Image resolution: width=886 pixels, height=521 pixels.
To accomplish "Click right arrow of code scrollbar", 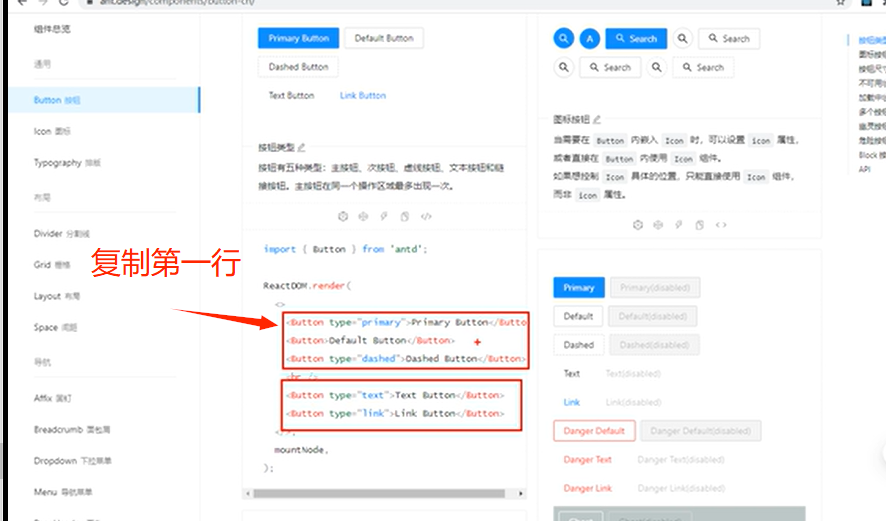I will pyautogui.click(x=521, y=493).
